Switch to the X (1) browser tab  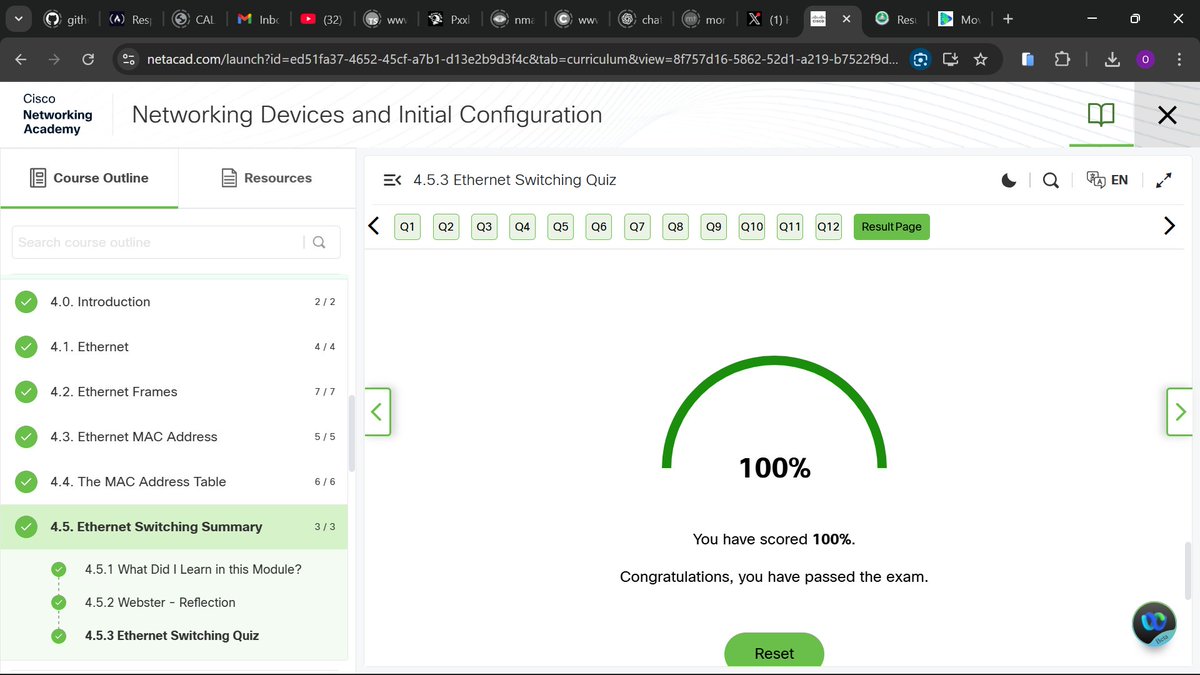click(768, 19)
